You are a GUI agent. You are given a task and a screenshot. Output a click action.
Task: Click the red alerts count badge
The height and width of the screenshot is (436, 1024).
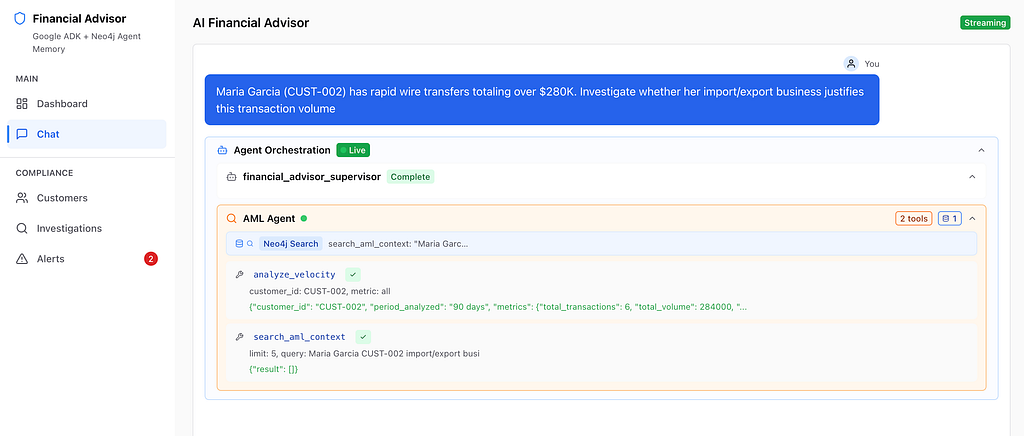coord(151,259)
